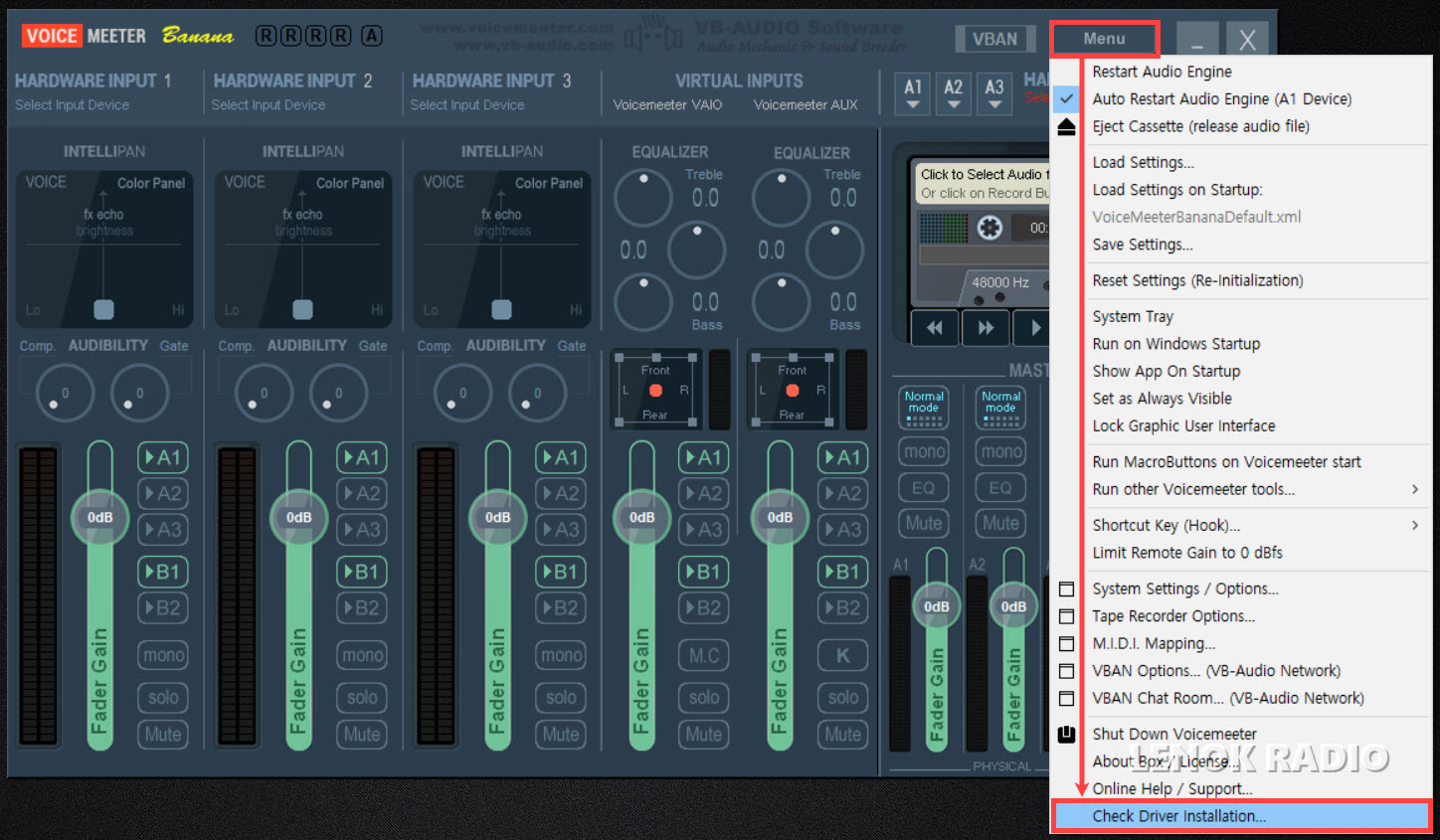Open the Menu dropdown button
Screen dimensions: 1440x840
click(x=1105, y=39)
